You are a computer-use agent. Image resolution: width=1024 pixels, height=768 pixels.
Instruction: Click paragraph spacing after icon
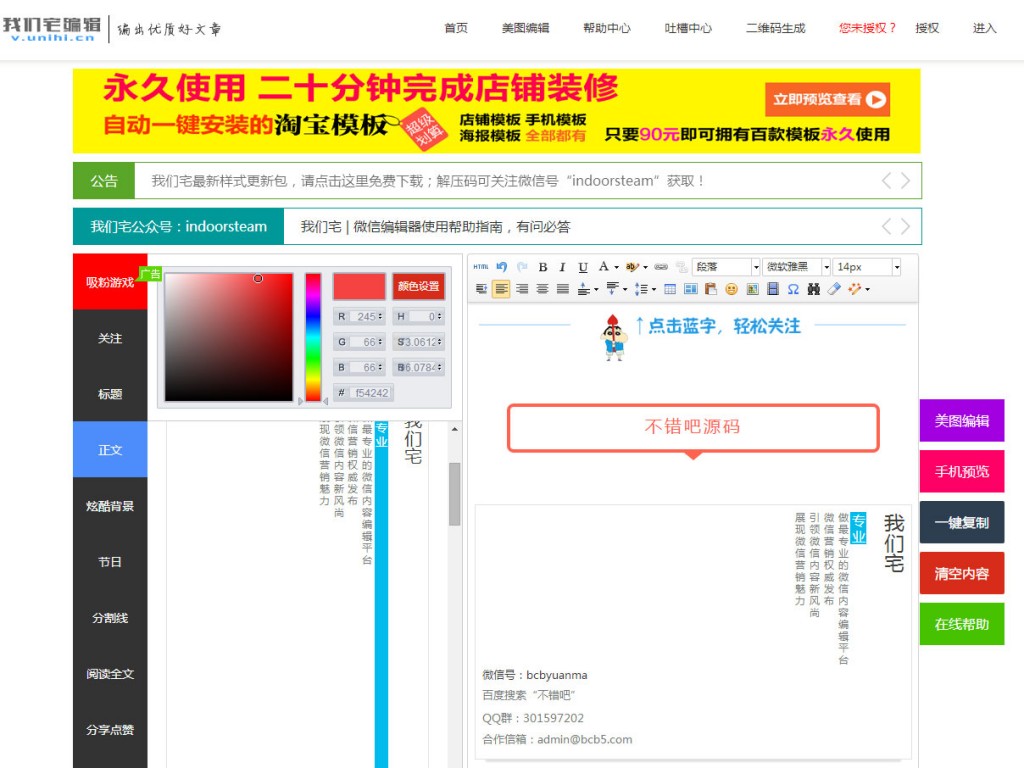pyautogui.click(x=612, y=289)
